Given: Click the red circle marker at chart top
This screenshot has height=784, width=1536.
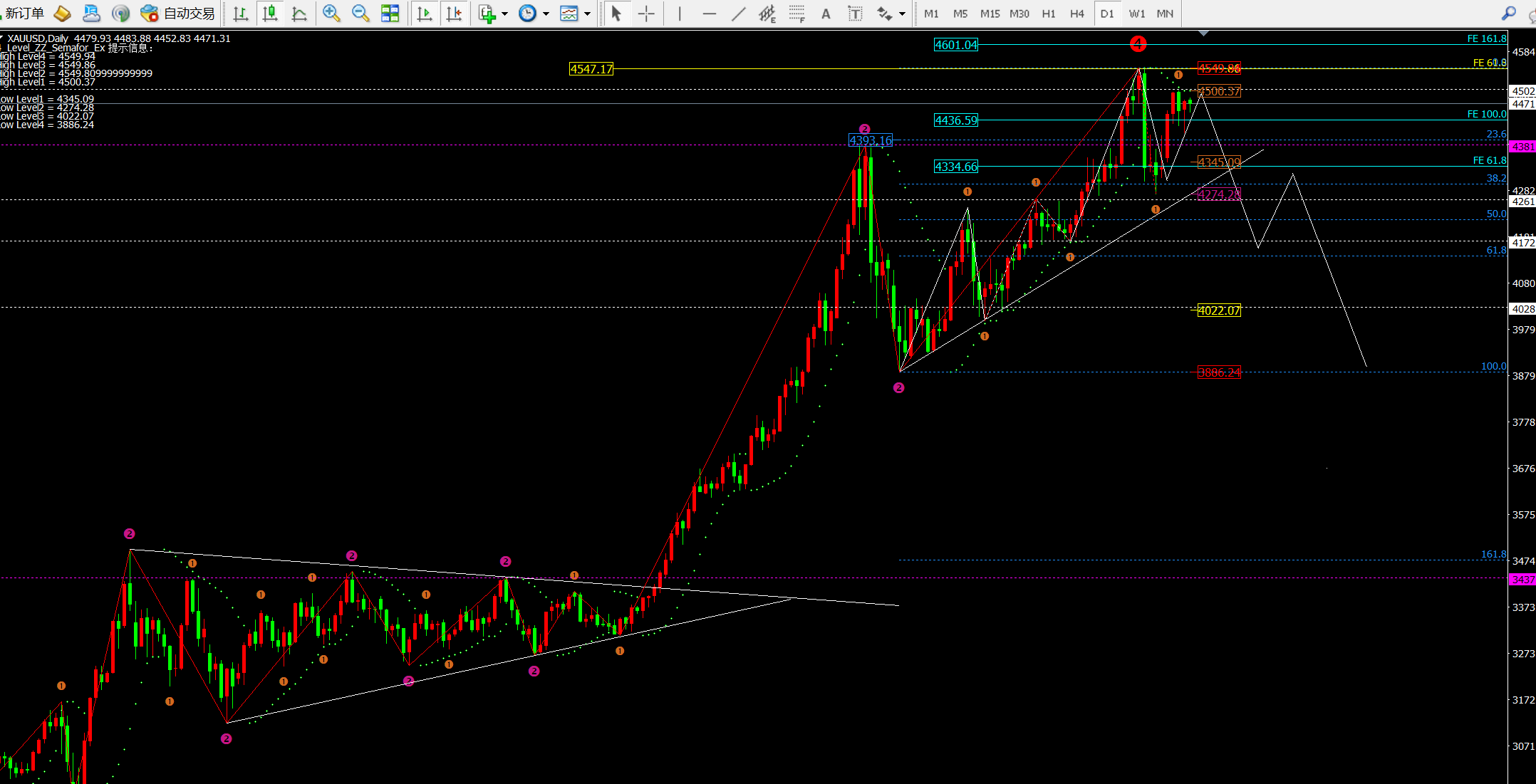Looking at the screenshot, I should 1138,44.
